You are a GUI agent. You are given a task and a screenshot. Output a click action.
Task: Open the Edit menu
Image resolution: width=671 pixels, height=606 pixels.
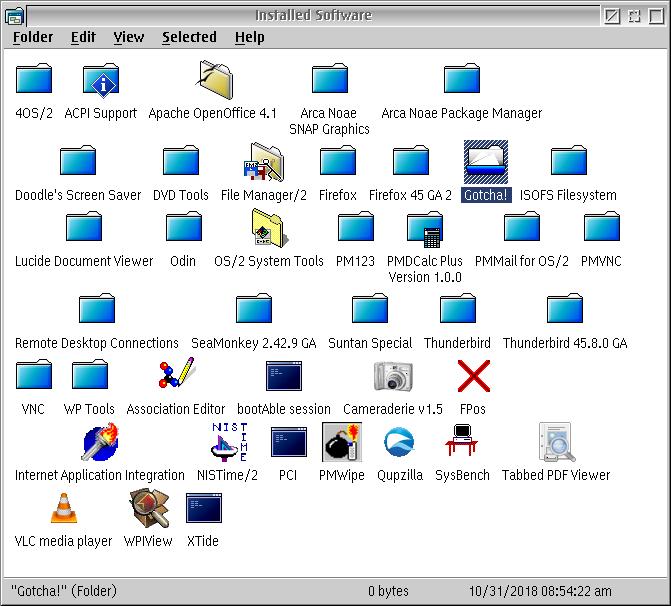pyautogui.click(x=83, y=37)
